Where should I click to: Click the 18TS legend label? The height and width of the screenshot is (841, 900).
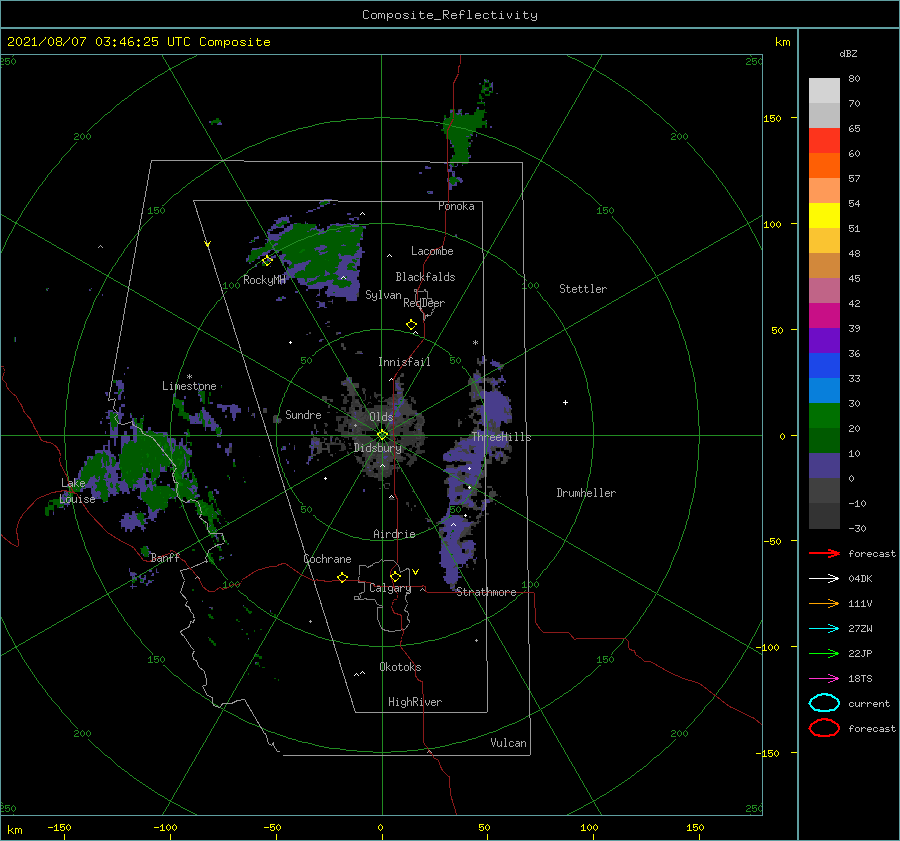860,679
